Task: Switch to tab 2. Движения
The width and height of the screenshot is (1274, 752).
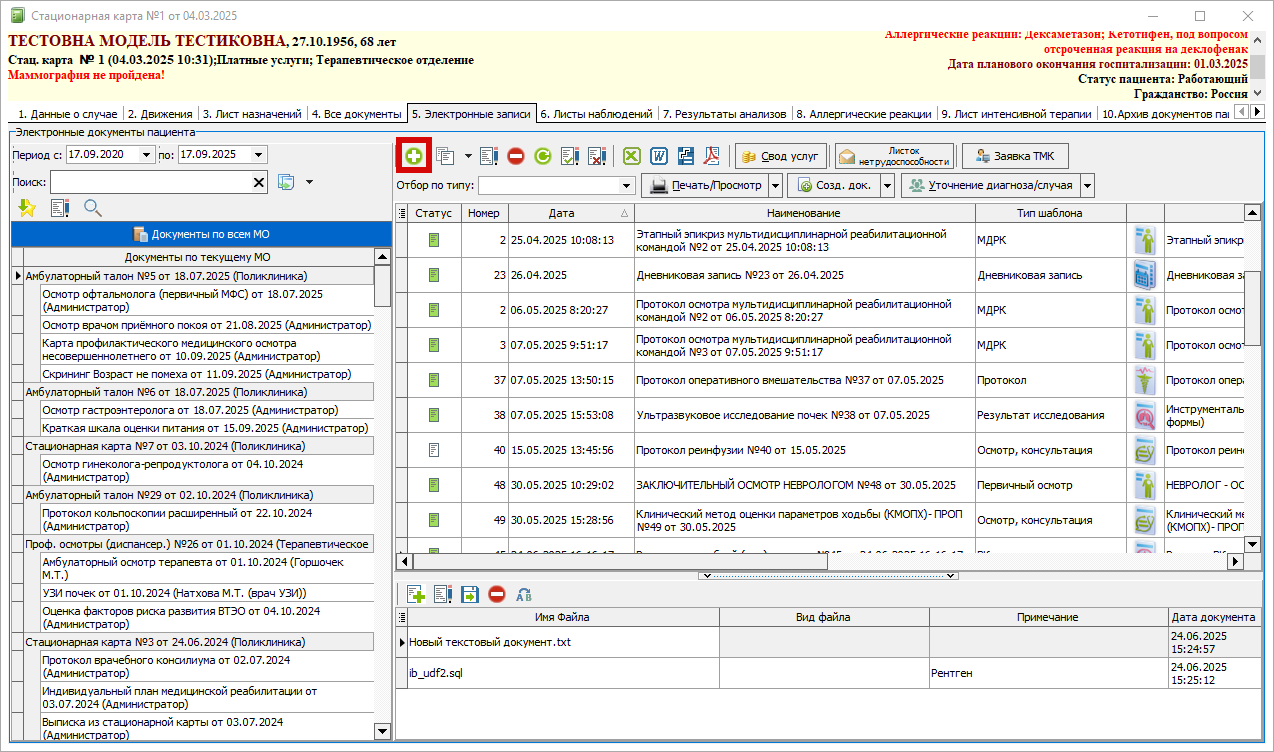Action: [161, 114]
